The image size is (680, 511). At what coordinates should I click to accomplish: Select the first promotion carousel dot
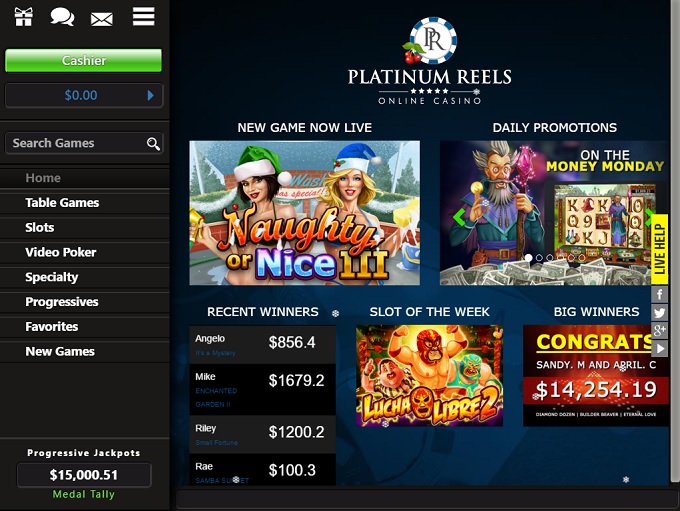(529, 257)
